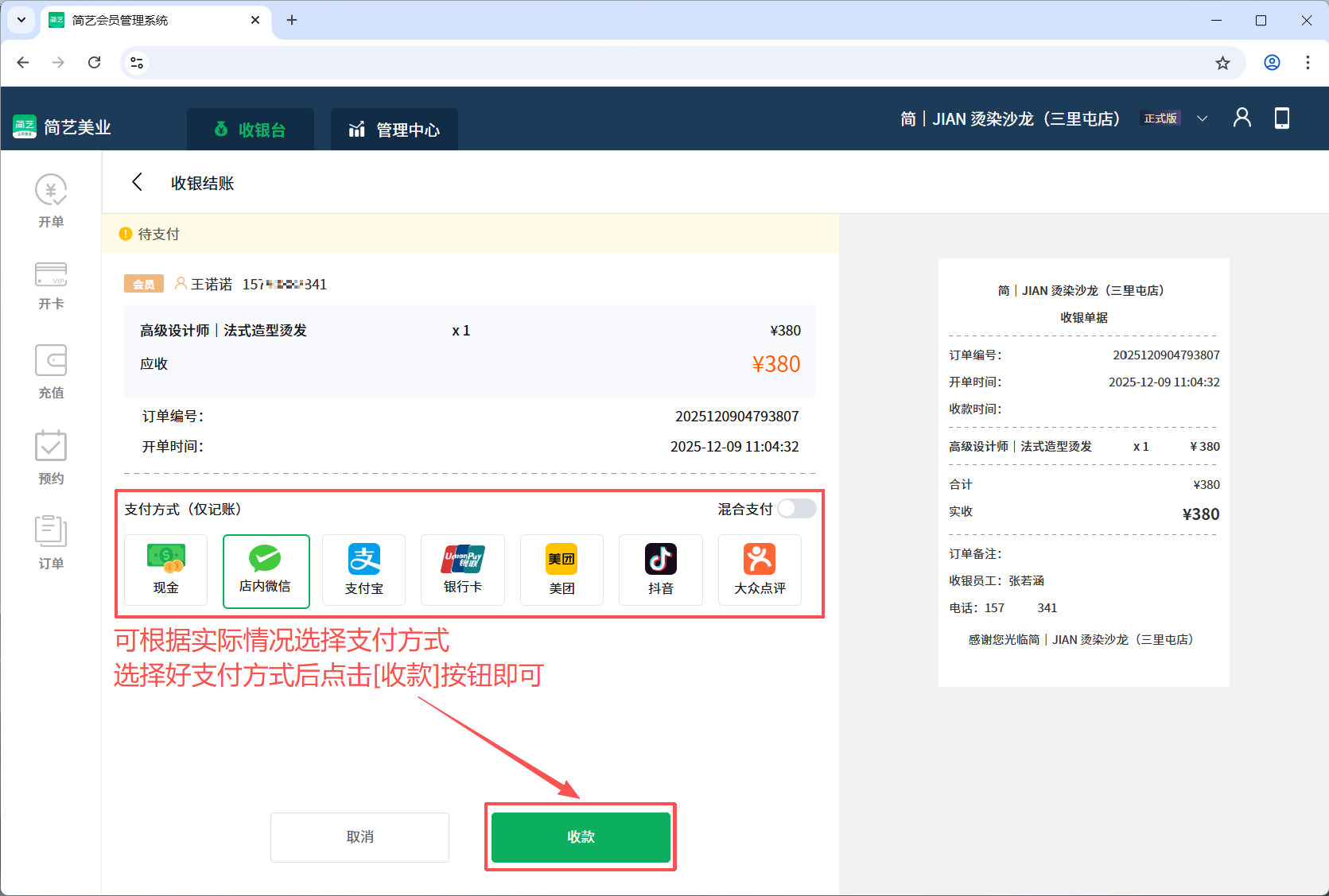The width and height of the screenshot is (1329, 896).
Task: Pick the 抖音 payment method icon
Action: (x=660, y=569)
